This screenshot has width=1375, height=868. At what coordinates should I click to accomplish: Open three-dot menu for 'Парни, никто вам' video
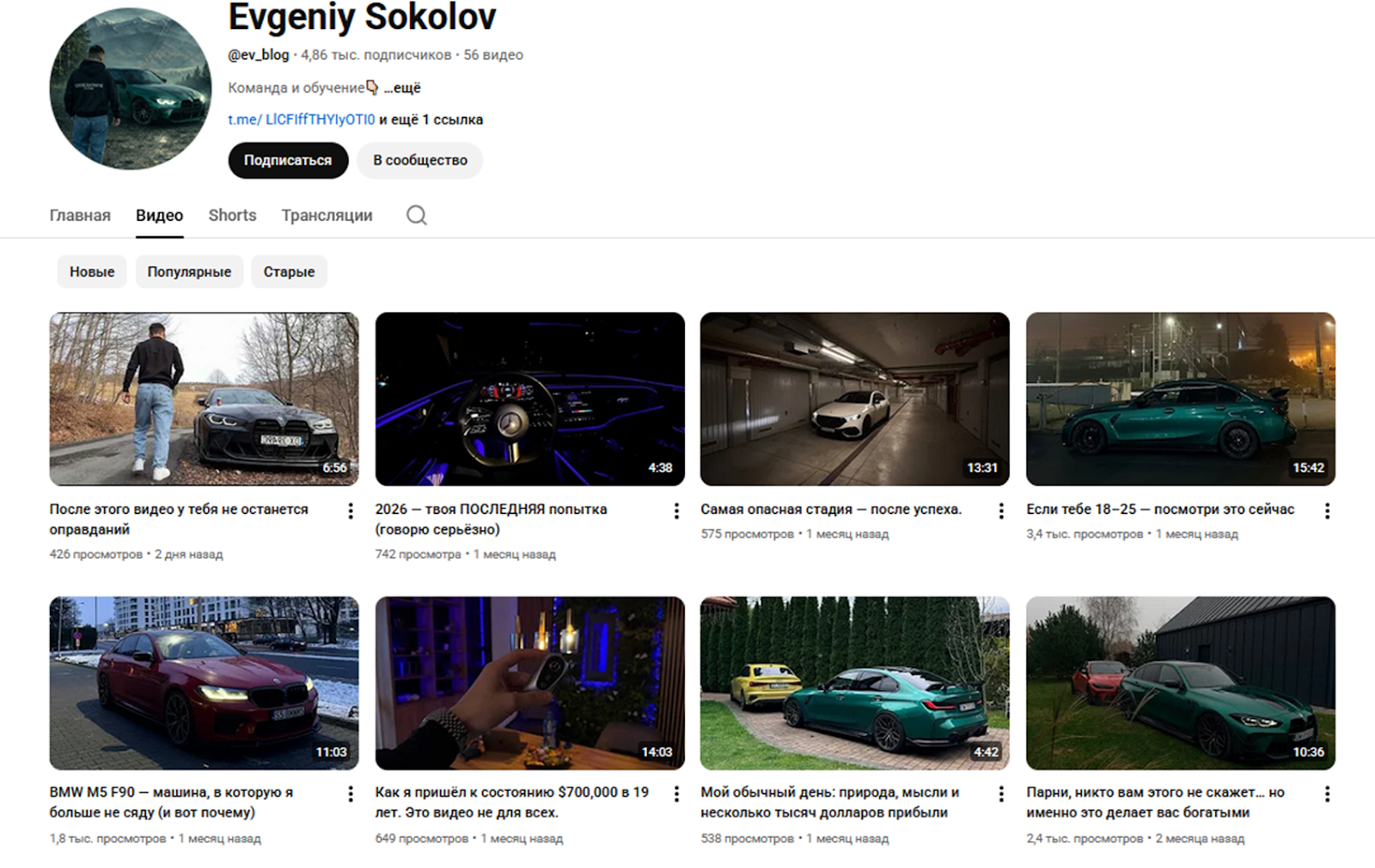pos(1327,794)
